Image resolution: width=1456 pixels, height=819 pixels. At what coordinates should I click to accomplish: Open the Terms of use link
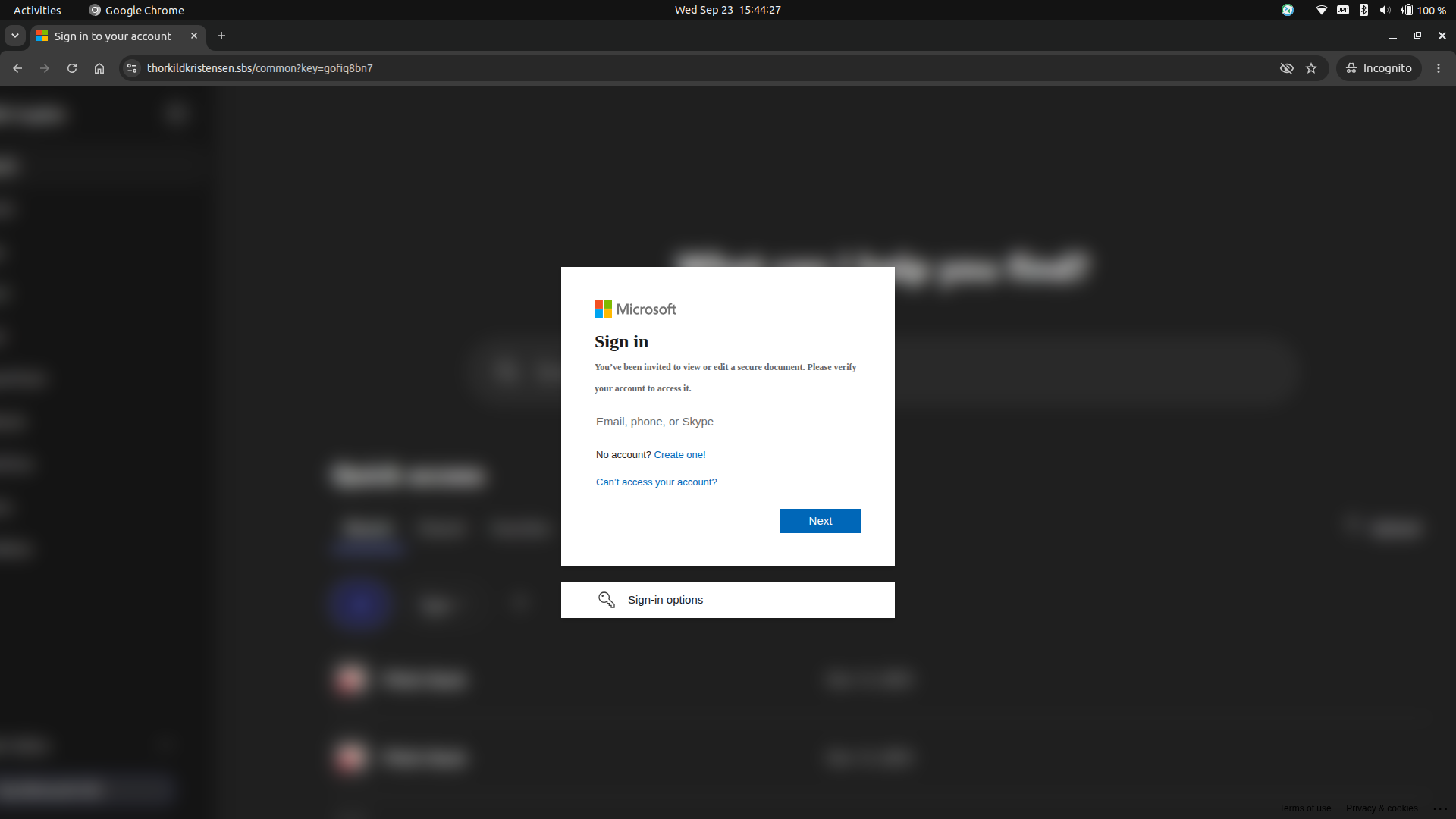point(1305,808)
